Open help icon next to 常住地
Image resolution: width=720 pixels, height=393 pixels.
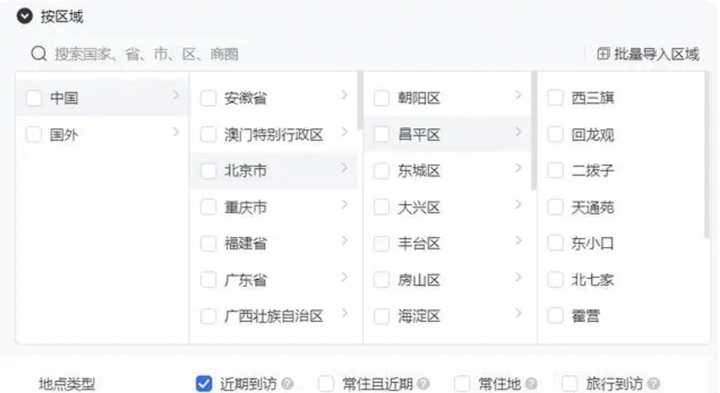pos(531,383)
